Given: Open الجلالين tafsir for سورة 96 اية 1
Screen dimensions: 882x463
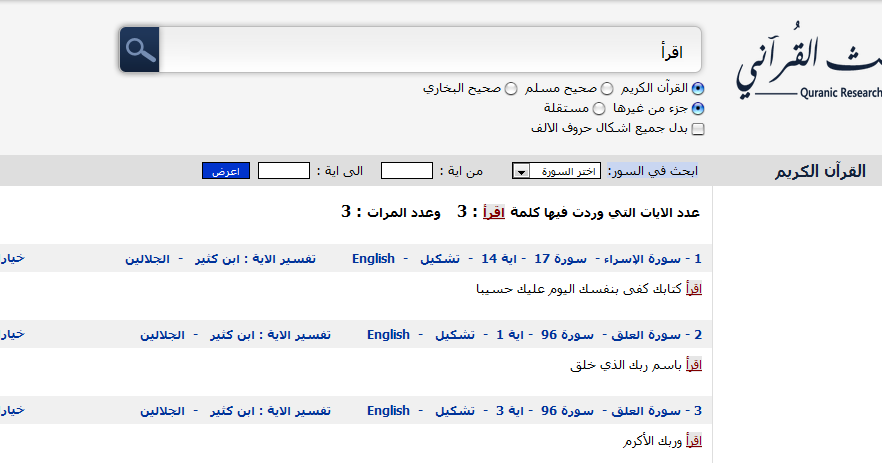Looking at the screenshot, I should point(163,335).
